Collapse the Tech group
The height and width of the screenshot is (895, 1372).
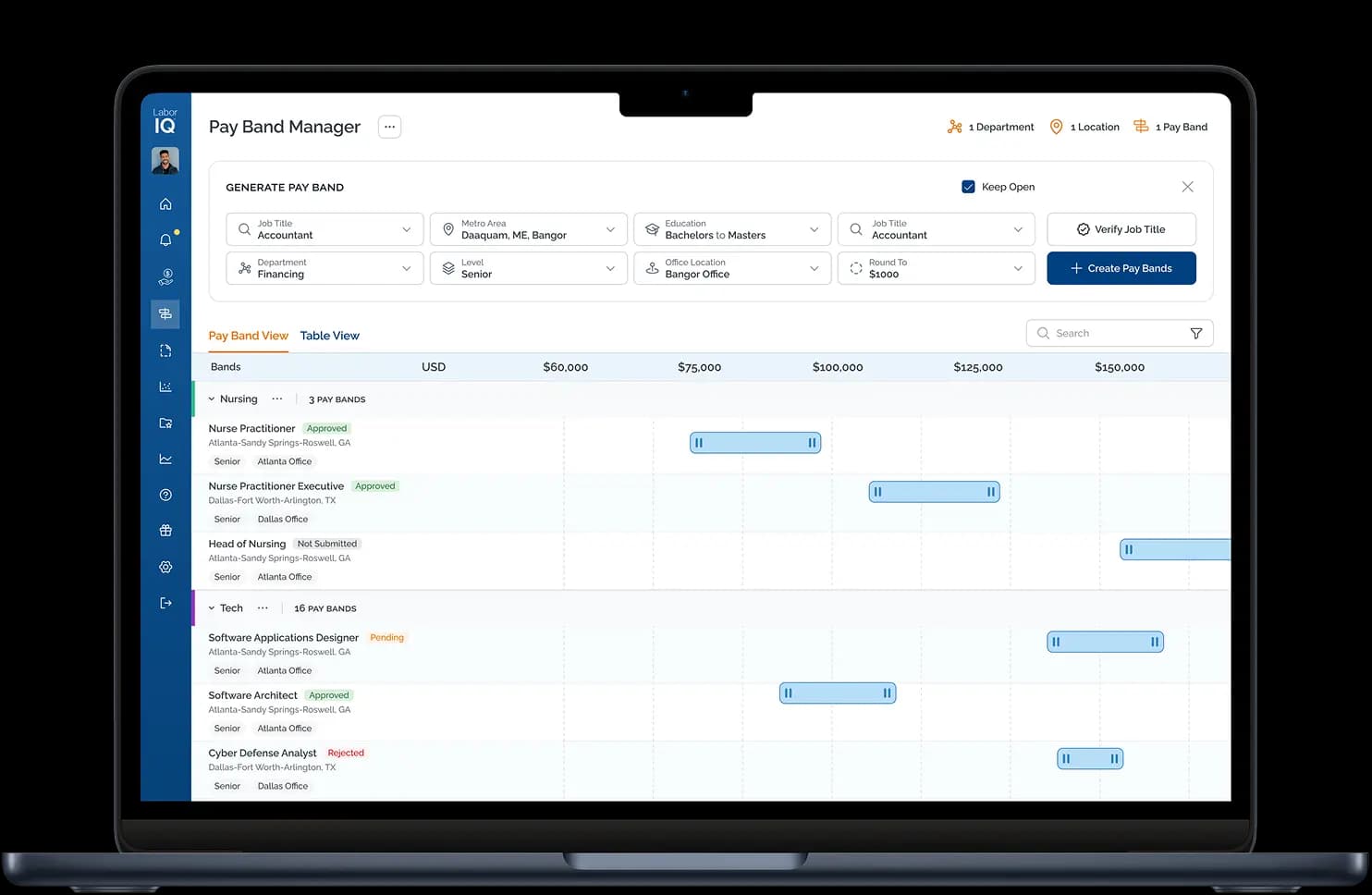coord(212,608)
